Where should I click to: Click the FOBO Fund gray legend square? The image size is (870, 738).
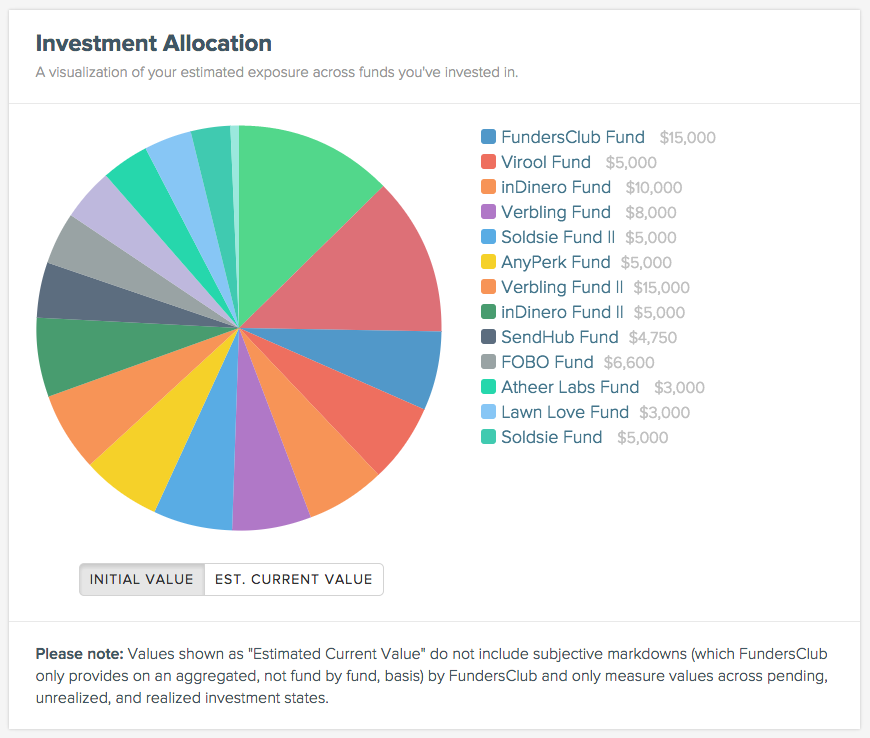pyautogui.click(x=488, y=362)
